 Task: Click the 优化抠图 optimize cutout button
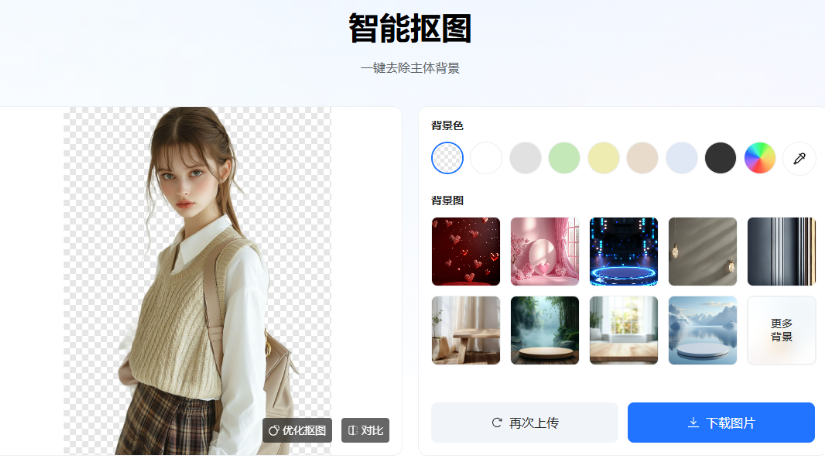click(x=297, y=431)
